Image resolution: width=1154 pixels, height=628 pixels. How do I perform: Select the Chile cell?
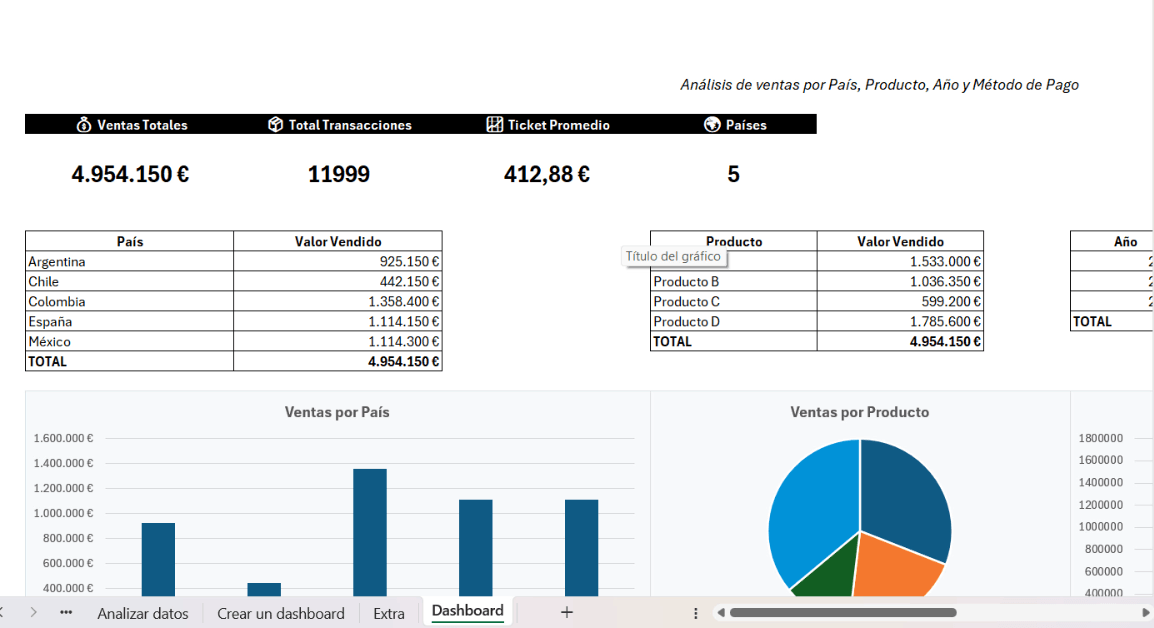130,281
